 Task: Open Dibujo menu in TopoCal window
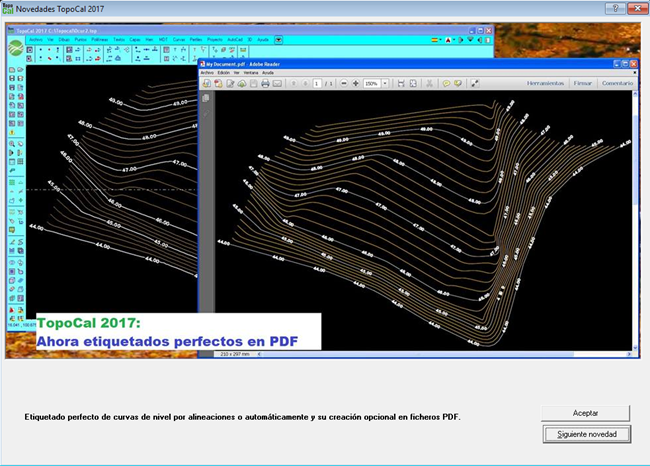pyautogui.click(x=64, y=40)
